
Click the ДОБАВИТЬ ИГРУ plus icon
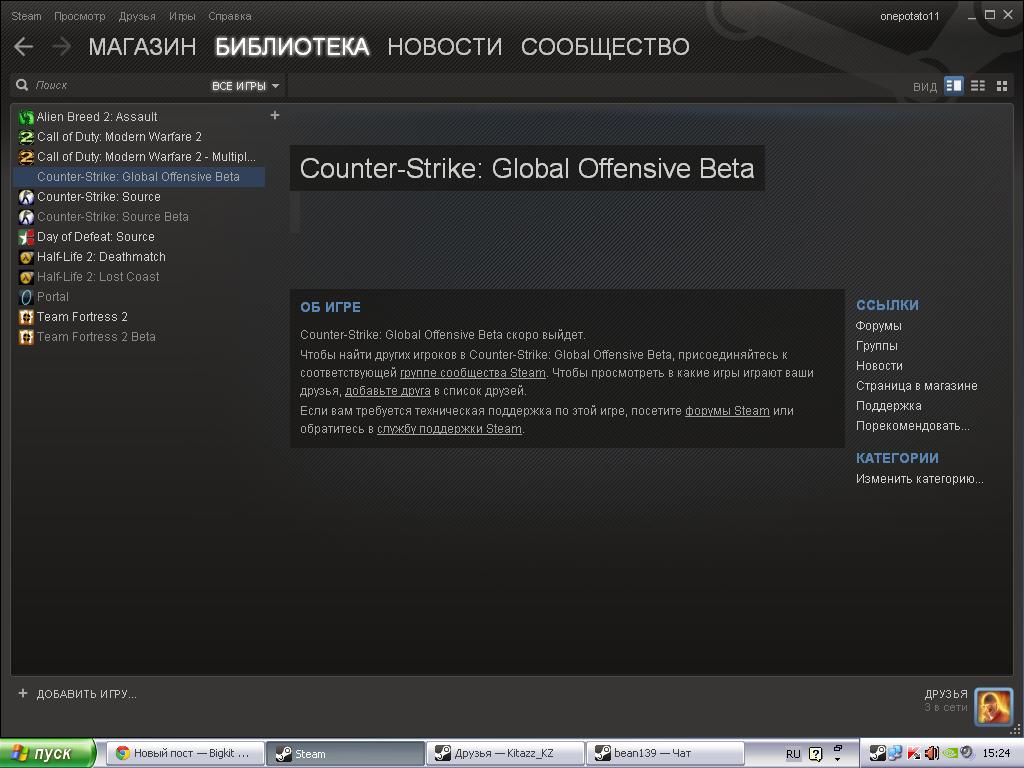[23, 693]
